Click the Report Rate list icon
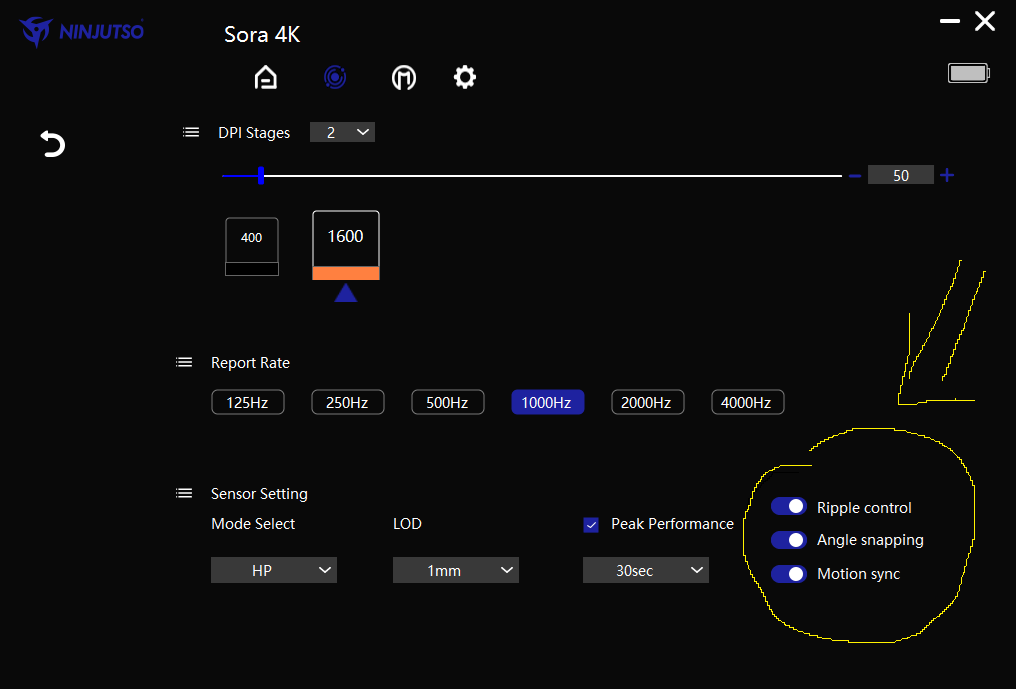The width and height of the screenshot is (1016, 689). tap(184, 362)
